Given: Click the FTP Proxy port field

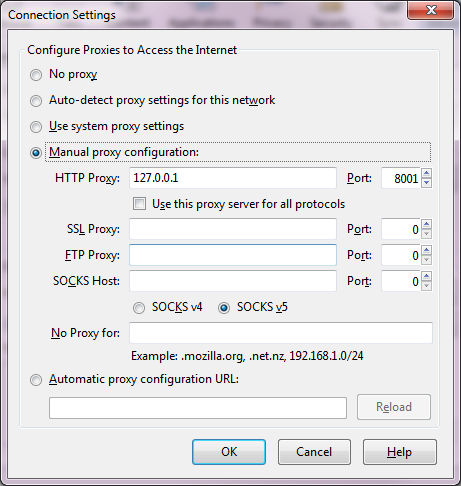Looking at the screenshot, I should (401, 255).
